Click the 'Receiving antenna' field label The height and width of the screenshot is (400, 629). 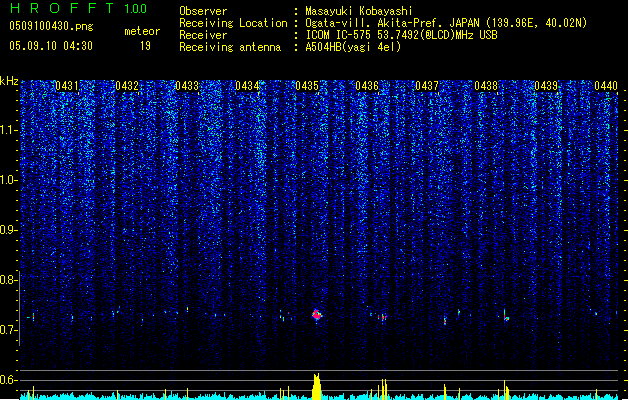point(230,47)
